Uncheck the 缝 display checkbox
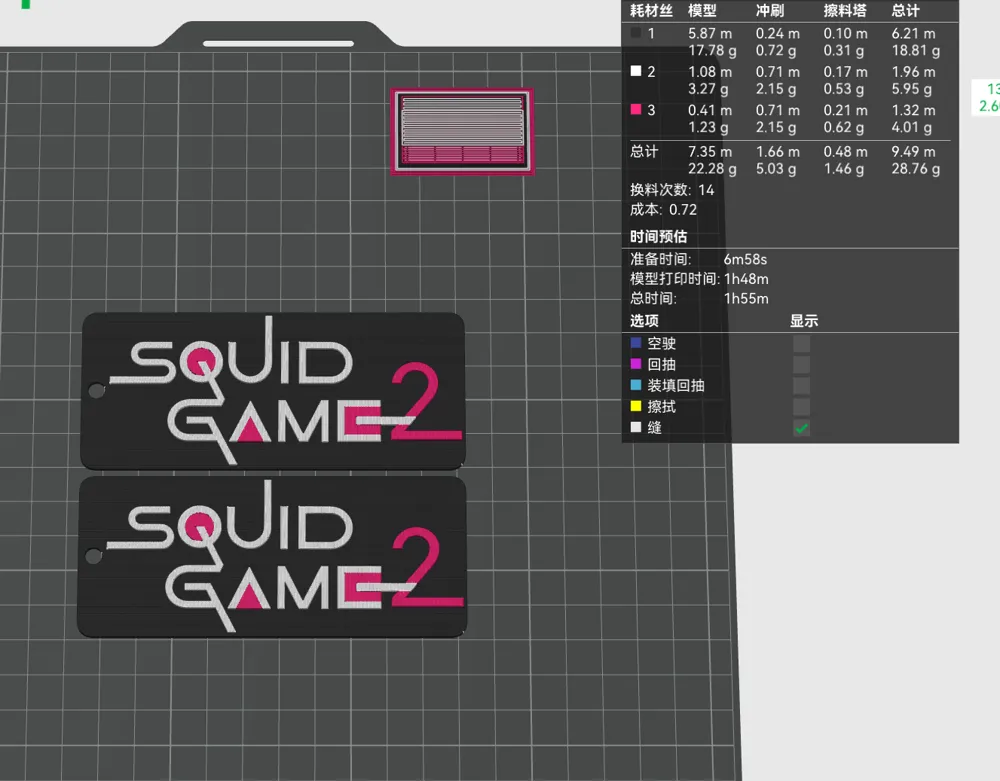Viewport: 1000px width, 781px height. pos(802,428)
